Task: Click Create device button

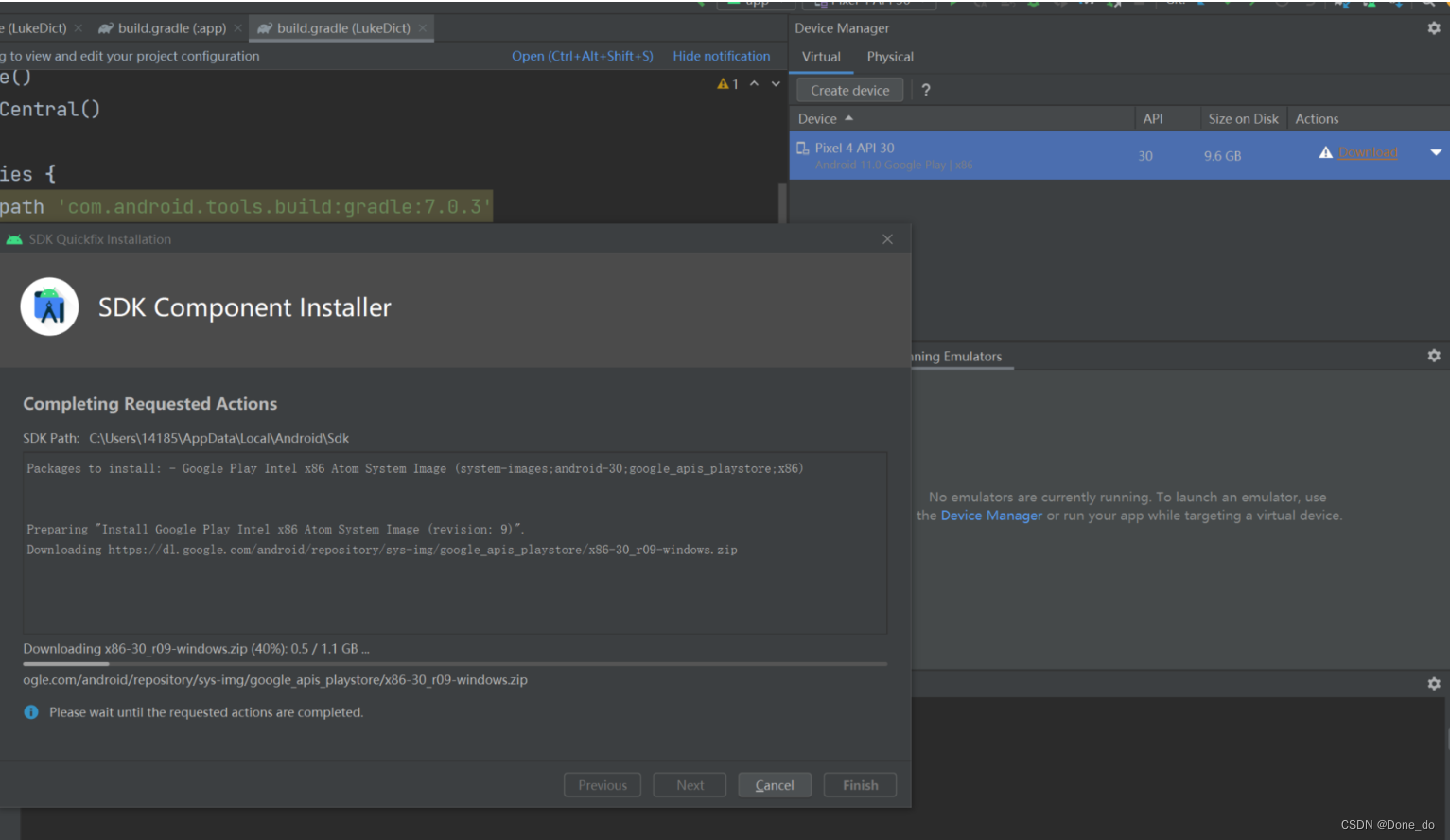Action: 850,90
